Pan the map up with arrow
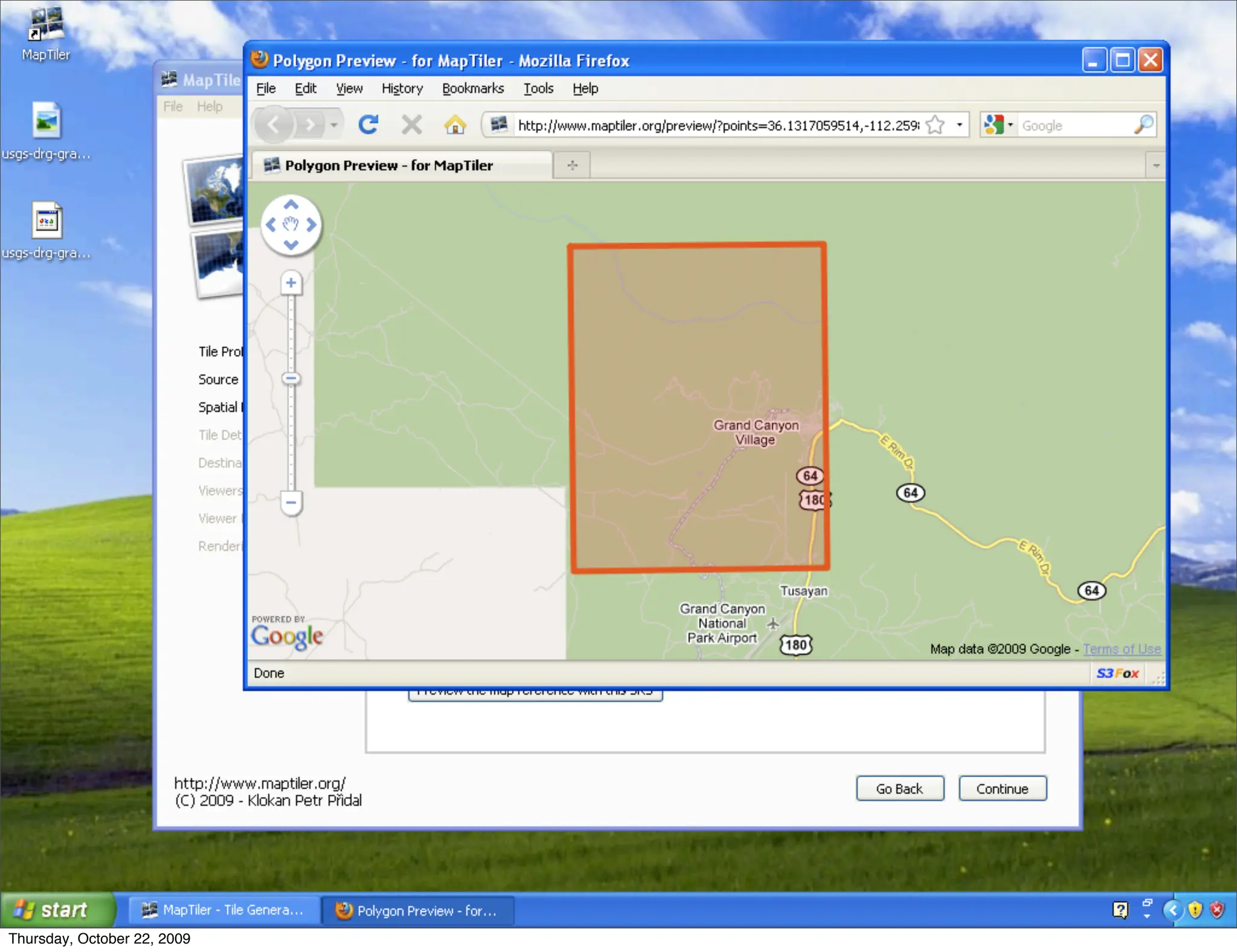 pyautogui.click(x=291, y=205)
